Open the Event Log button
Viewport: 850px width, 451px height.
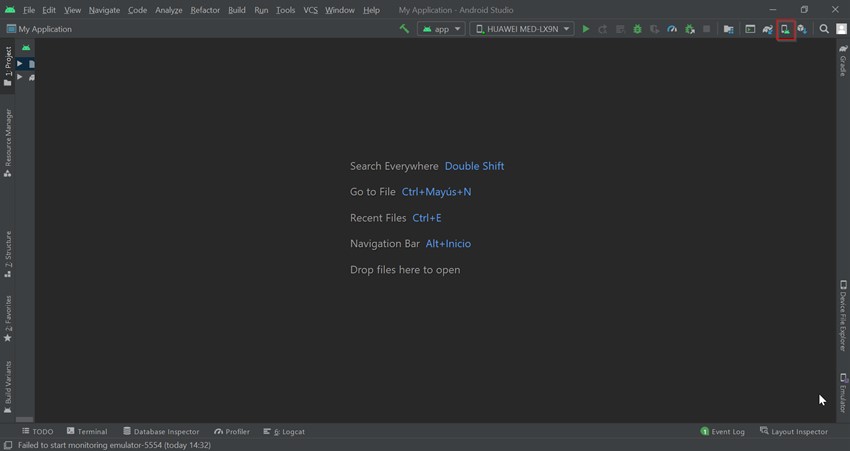point(723,431)
